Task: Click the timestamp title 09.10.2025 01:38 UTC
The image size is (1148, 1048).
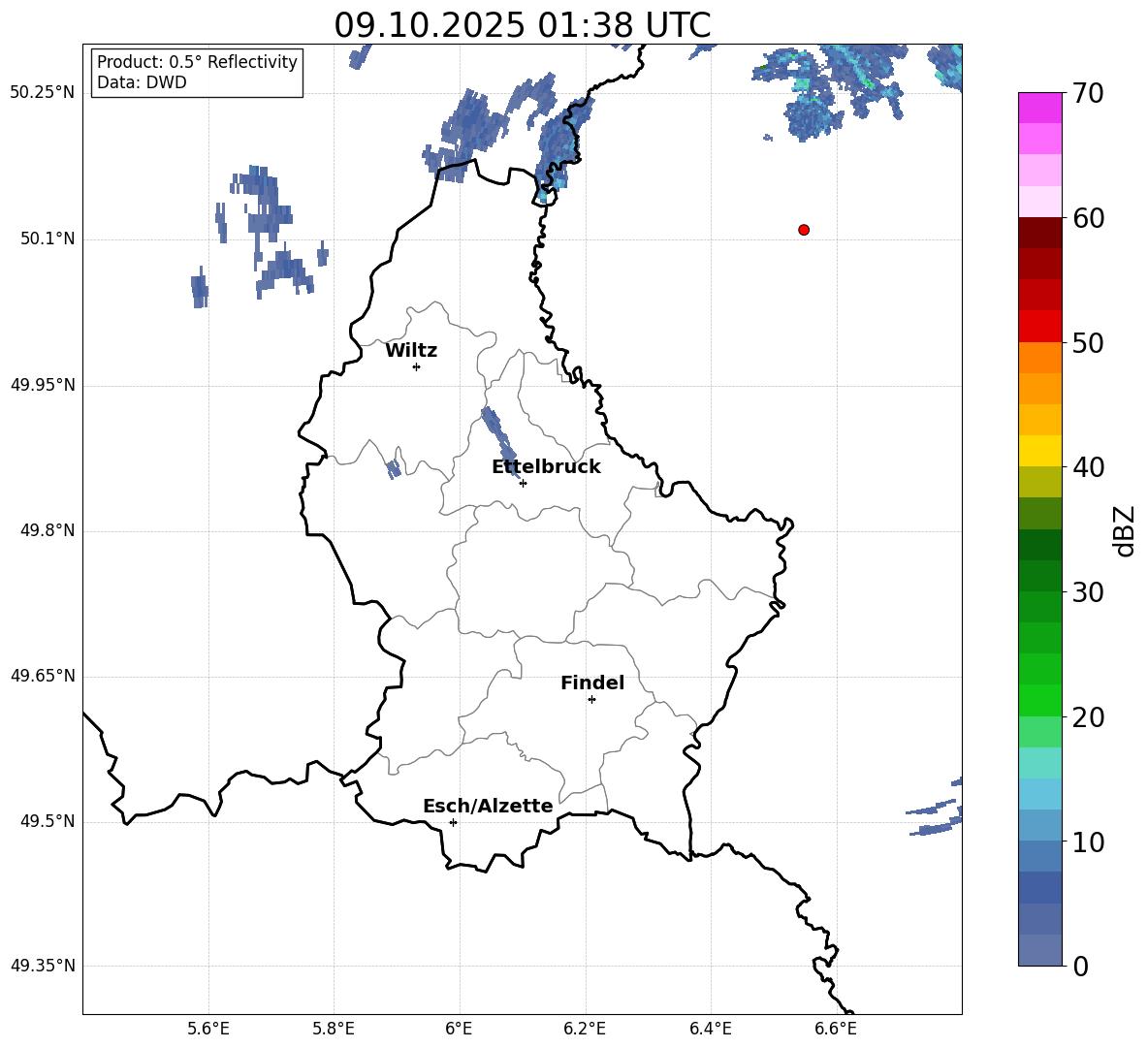Action: click(522, 25)
